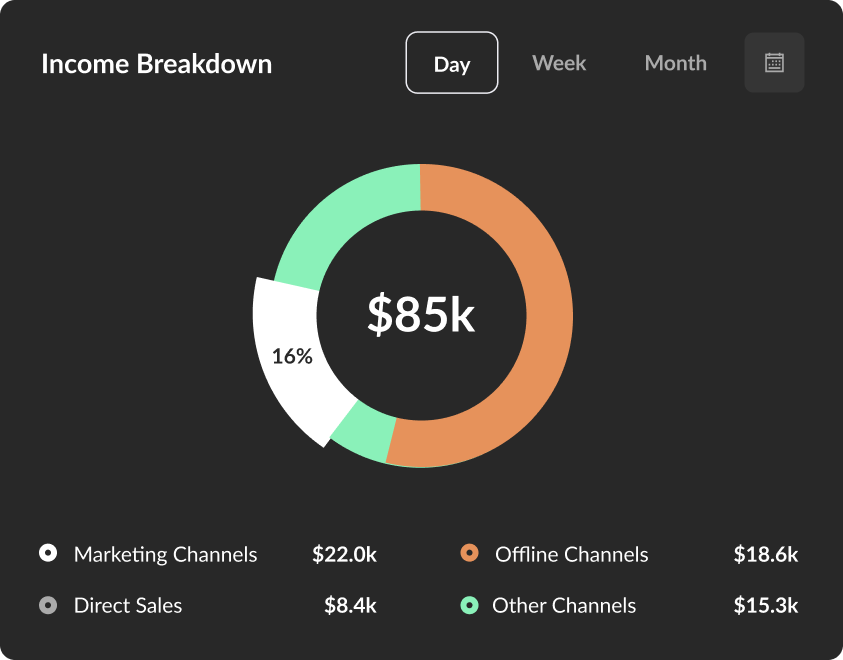Toggle visibility of Other Channels series

565,605
